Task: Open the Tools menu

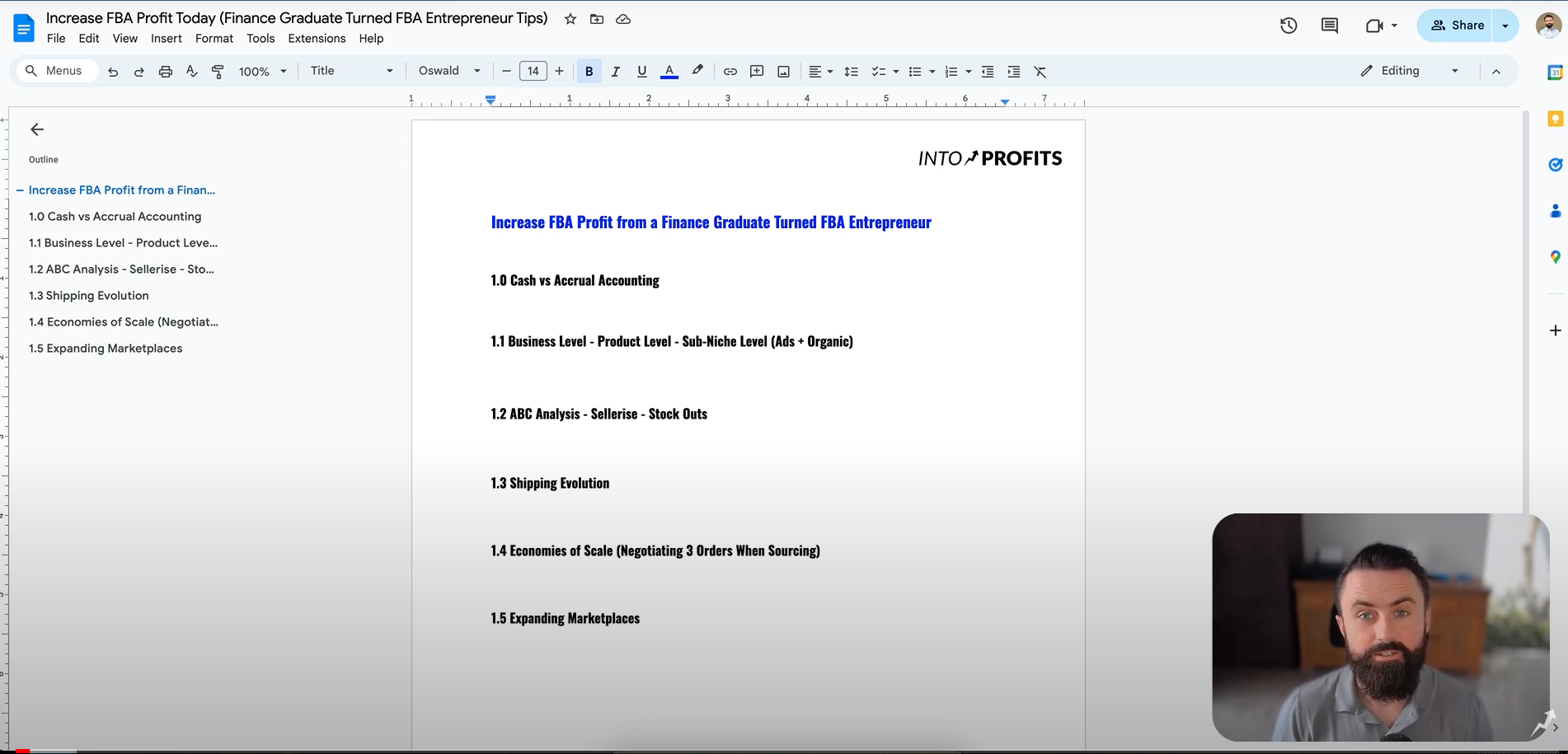Action: pos(261,39)
